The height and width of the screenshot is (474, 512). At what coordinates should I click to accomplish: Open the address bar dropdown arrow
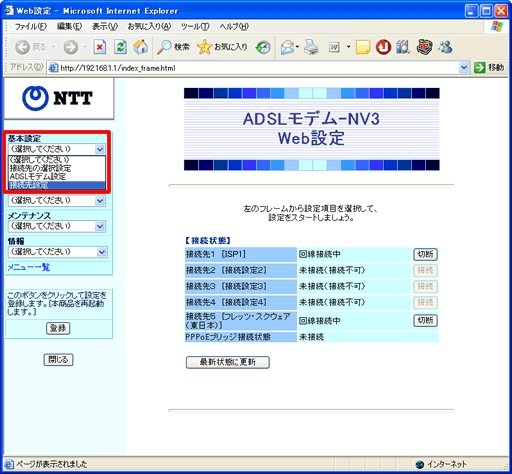pyautogui.click(x=464, y=68)
